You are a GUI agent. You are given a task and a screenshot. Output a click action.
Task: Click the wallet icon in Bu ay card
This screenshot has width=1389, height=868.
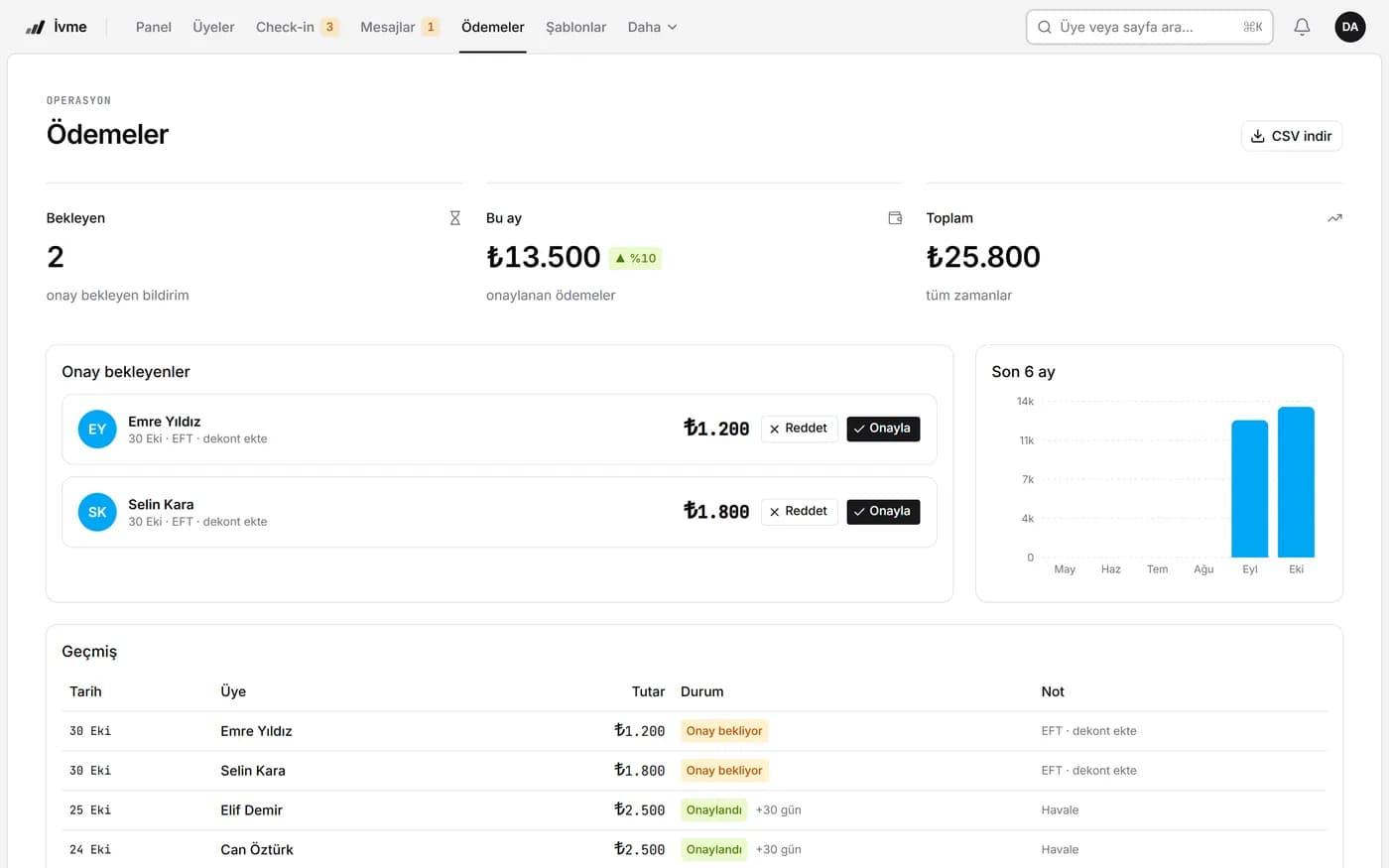point(895,218)
